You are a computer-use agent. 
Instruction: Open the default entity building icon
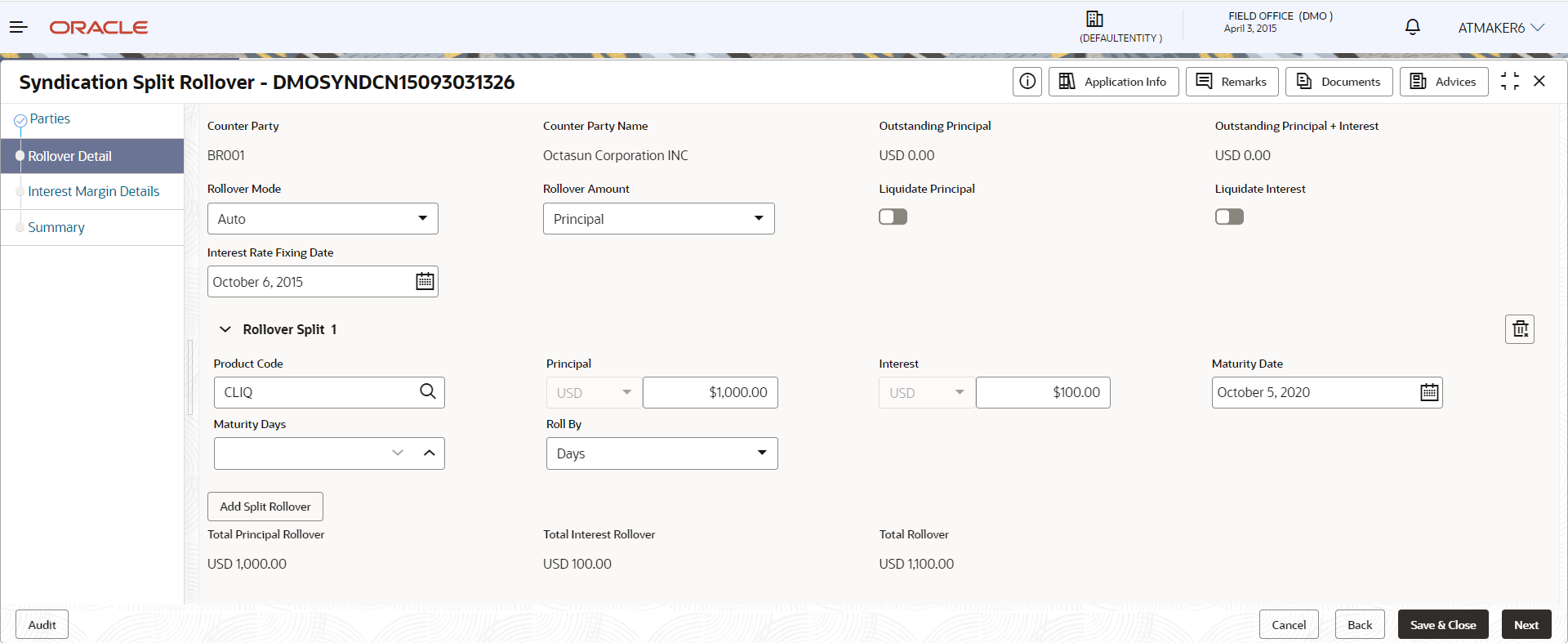click(x=1094, y=19)
